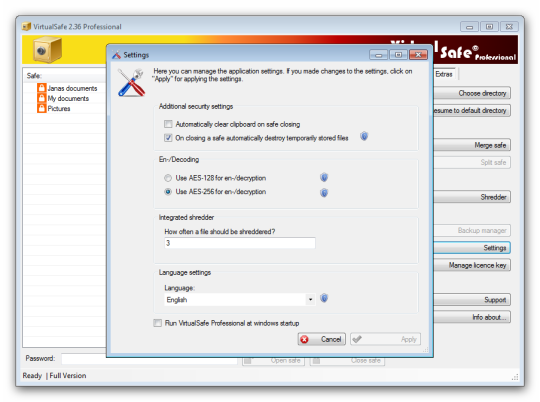The height and width of the screenshot is (402, 540).
Task: Click the shield info icon beside destroy temporary files
Action: [x=364, y=136]
